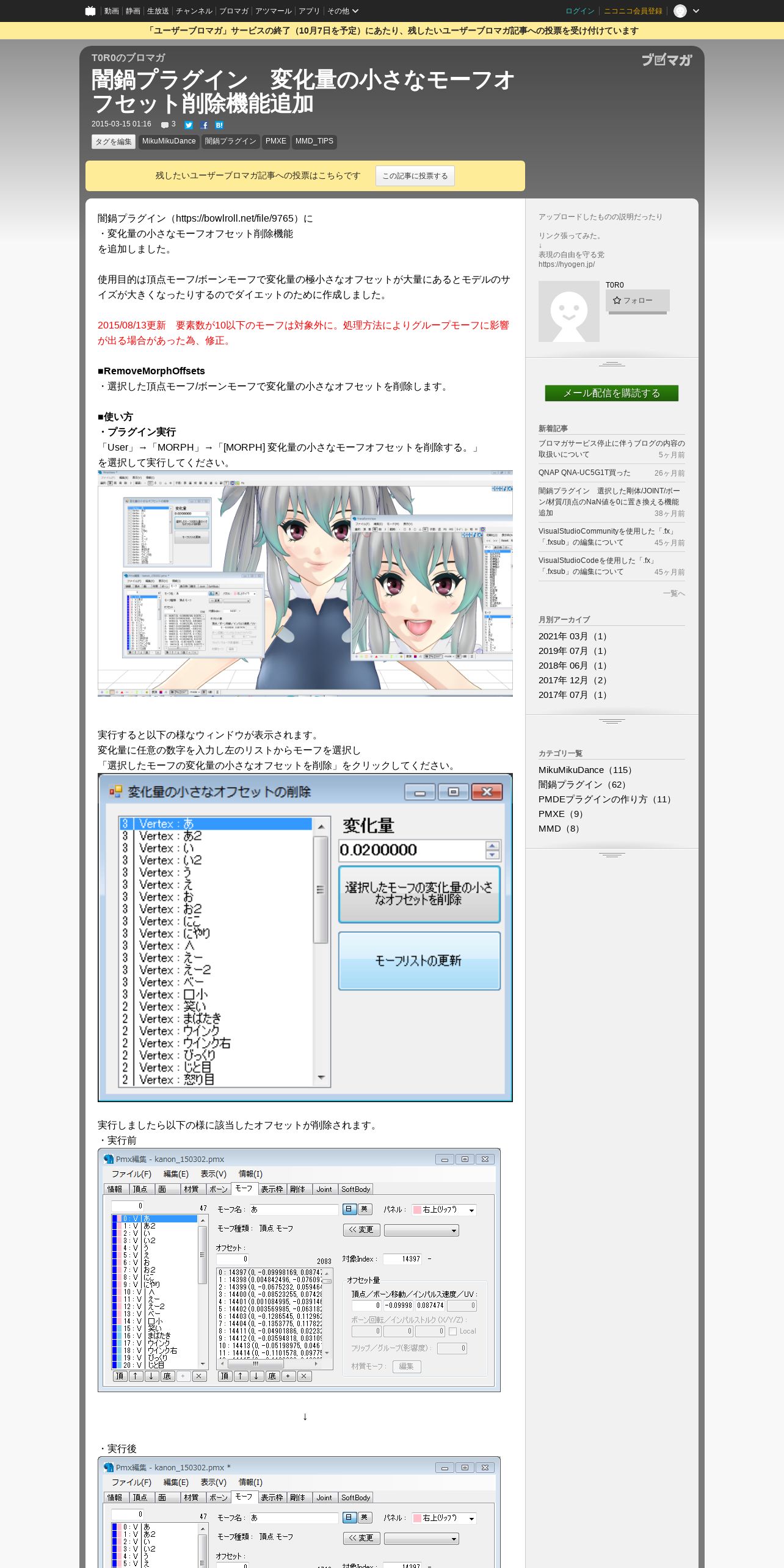Open the VisualStudioCommunity .fx article link
The height and width of the screenshot is (1568, 784).
[607, 537]
